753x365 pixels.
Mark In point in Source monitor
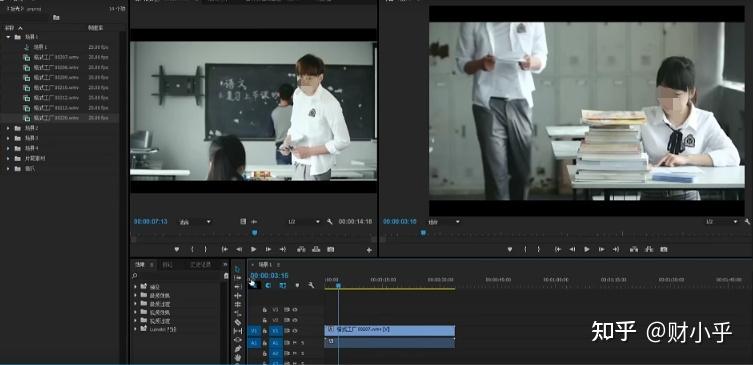click(x=192, y=249)
